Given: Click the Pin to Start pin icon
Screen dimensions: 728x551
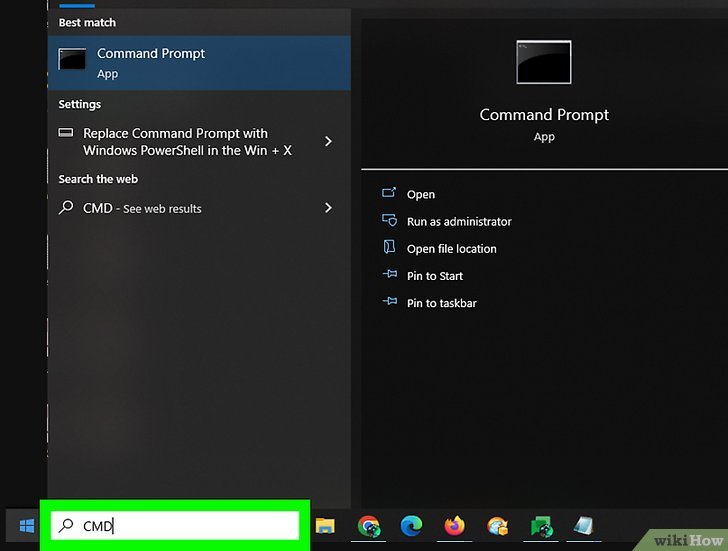Looking at the screenshot, I should pyautogui.click(x=390, y=273).
